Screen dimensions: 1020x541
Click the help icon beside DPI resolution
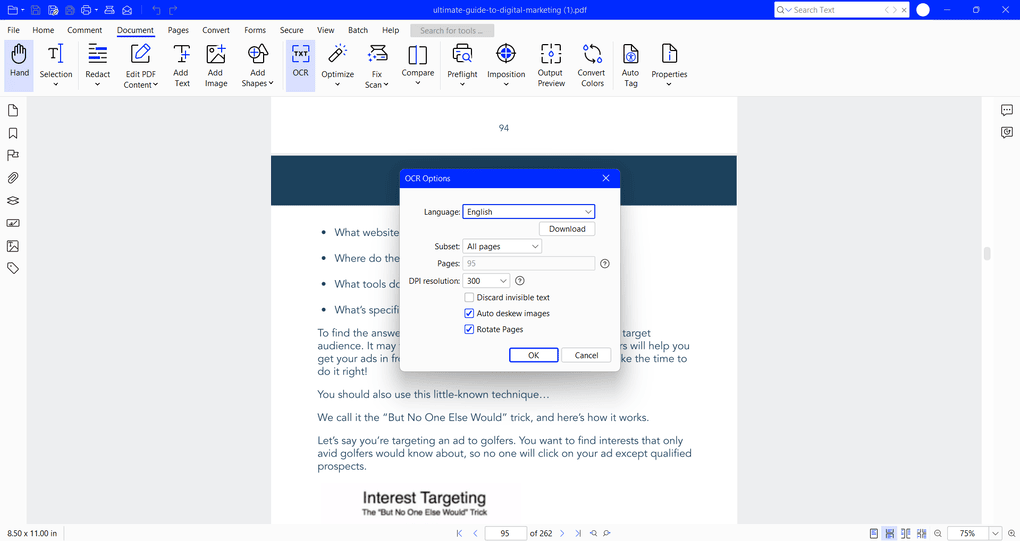click(520, 281)
